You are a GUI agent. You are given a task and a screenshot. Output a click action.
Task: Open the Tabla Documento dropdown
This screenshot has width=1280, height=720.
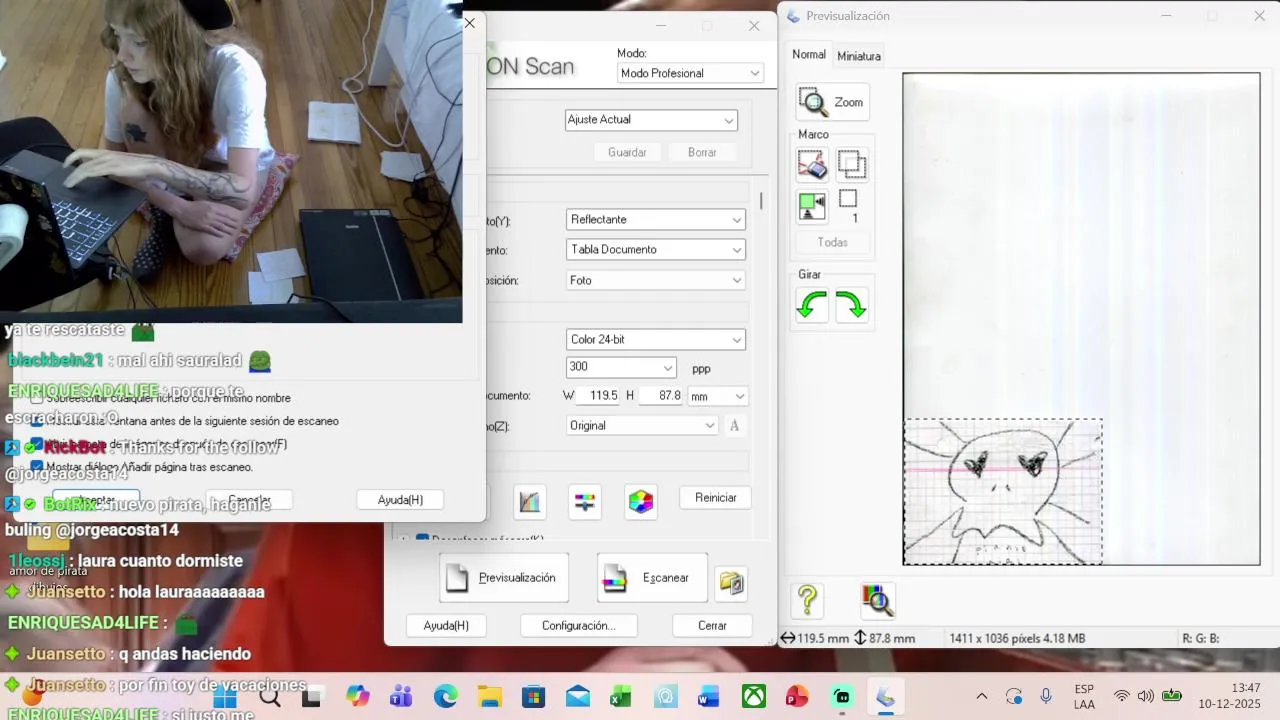pos(656,249)
